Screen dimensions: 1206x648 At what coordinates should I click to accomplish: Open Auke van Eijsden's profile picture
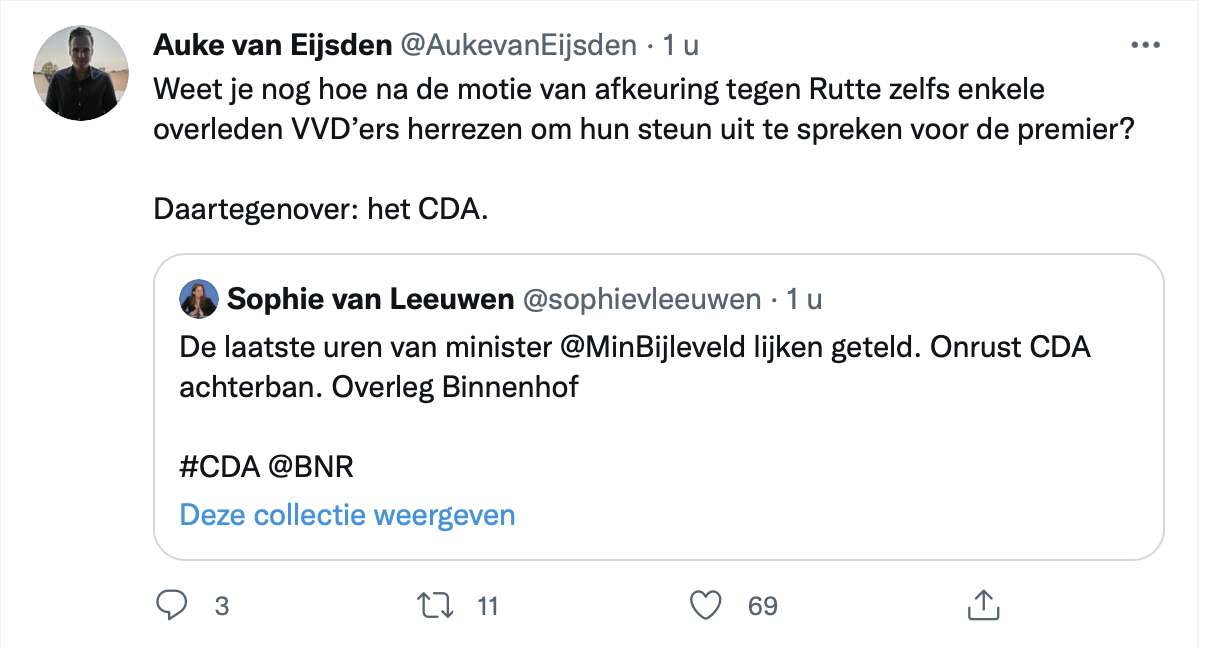click(81, 73)
